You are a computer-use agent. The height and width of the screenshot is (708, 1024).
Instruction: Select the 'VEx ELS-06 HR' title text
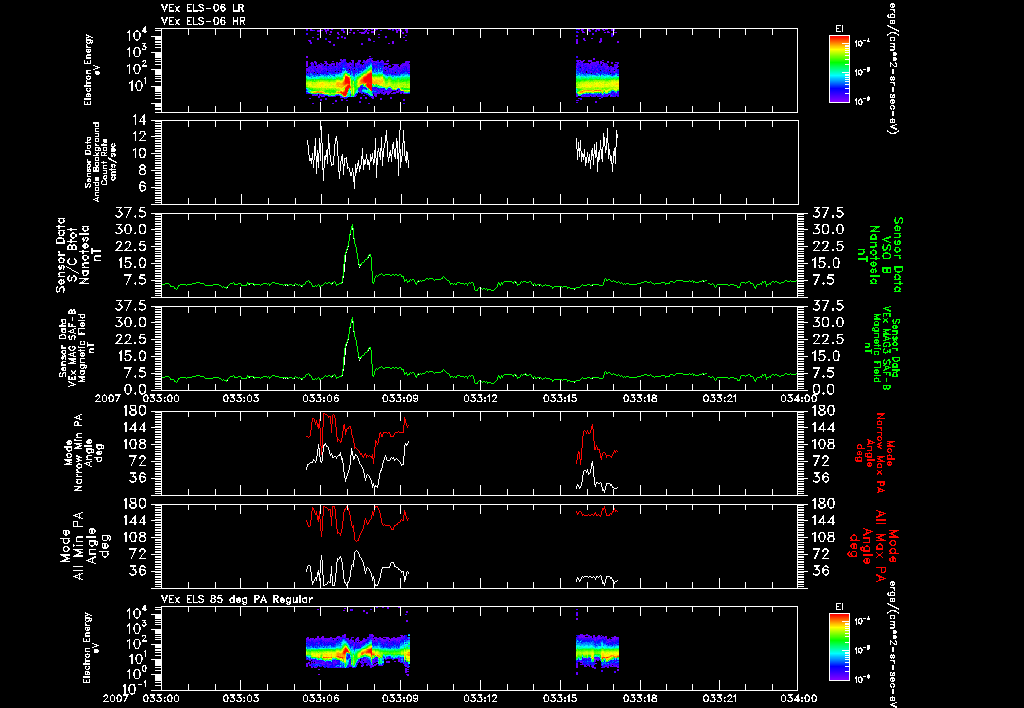tap(203, 21)
